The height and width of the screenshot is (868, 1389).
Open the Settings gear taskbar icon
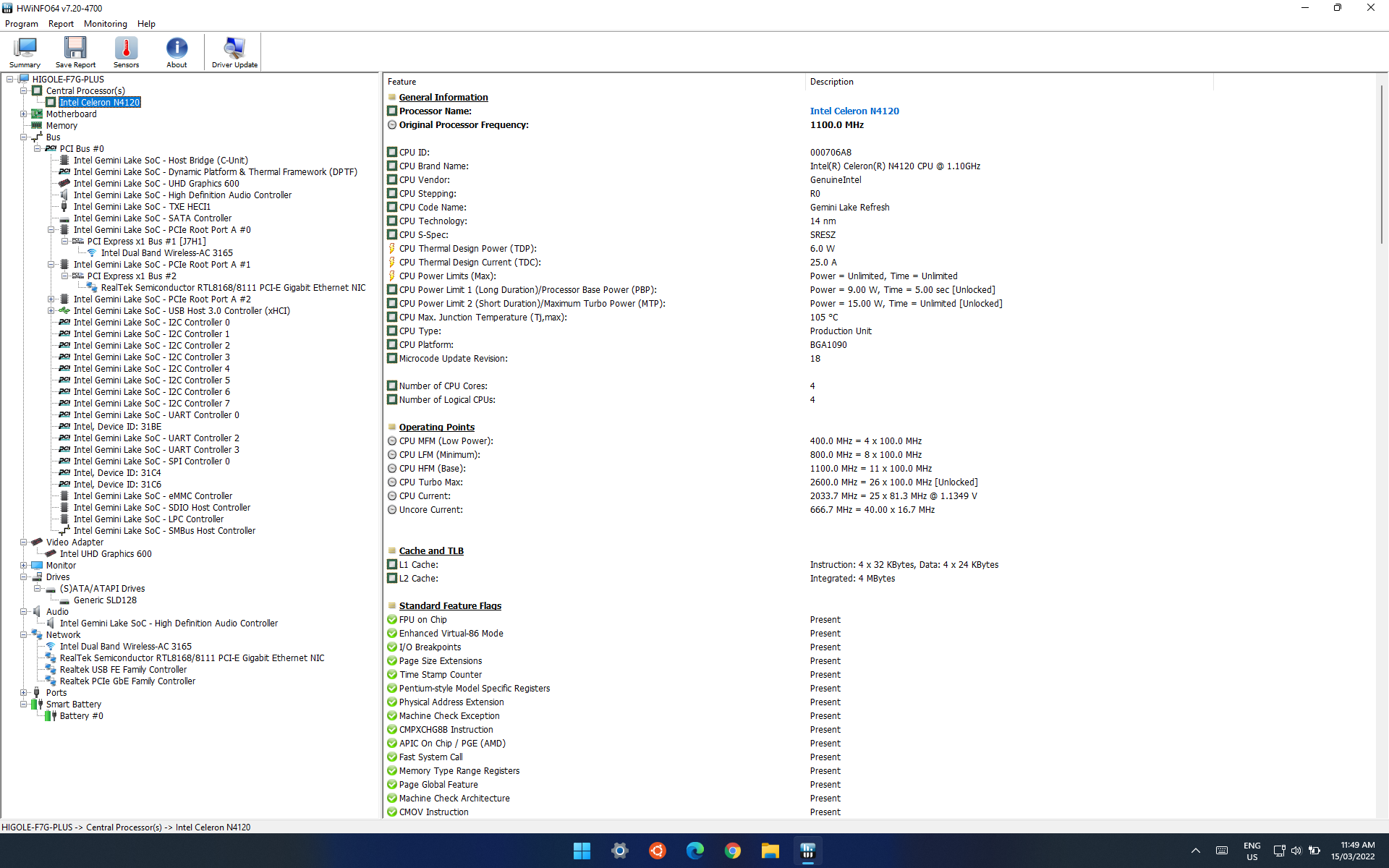pos(620,851)
